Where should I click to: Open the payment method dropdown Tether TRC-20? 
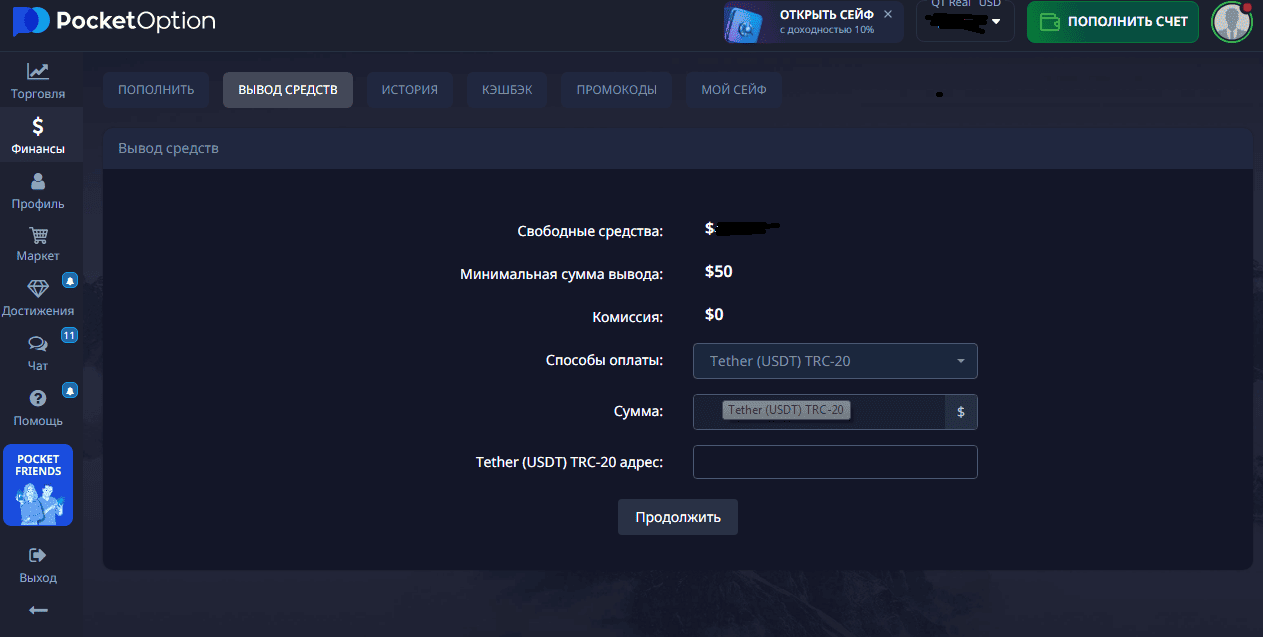(x=835, y=361)
